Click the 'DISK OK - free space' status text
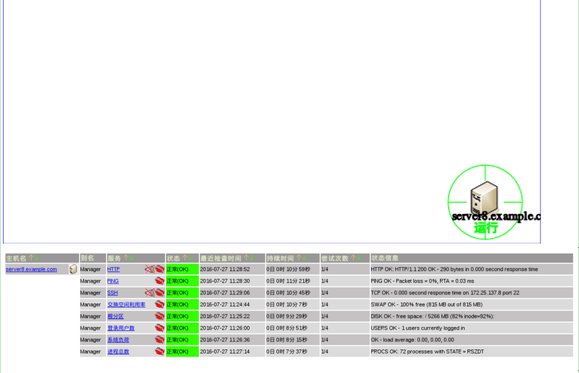This screenshot has height=373, width=579. point(432,316)
